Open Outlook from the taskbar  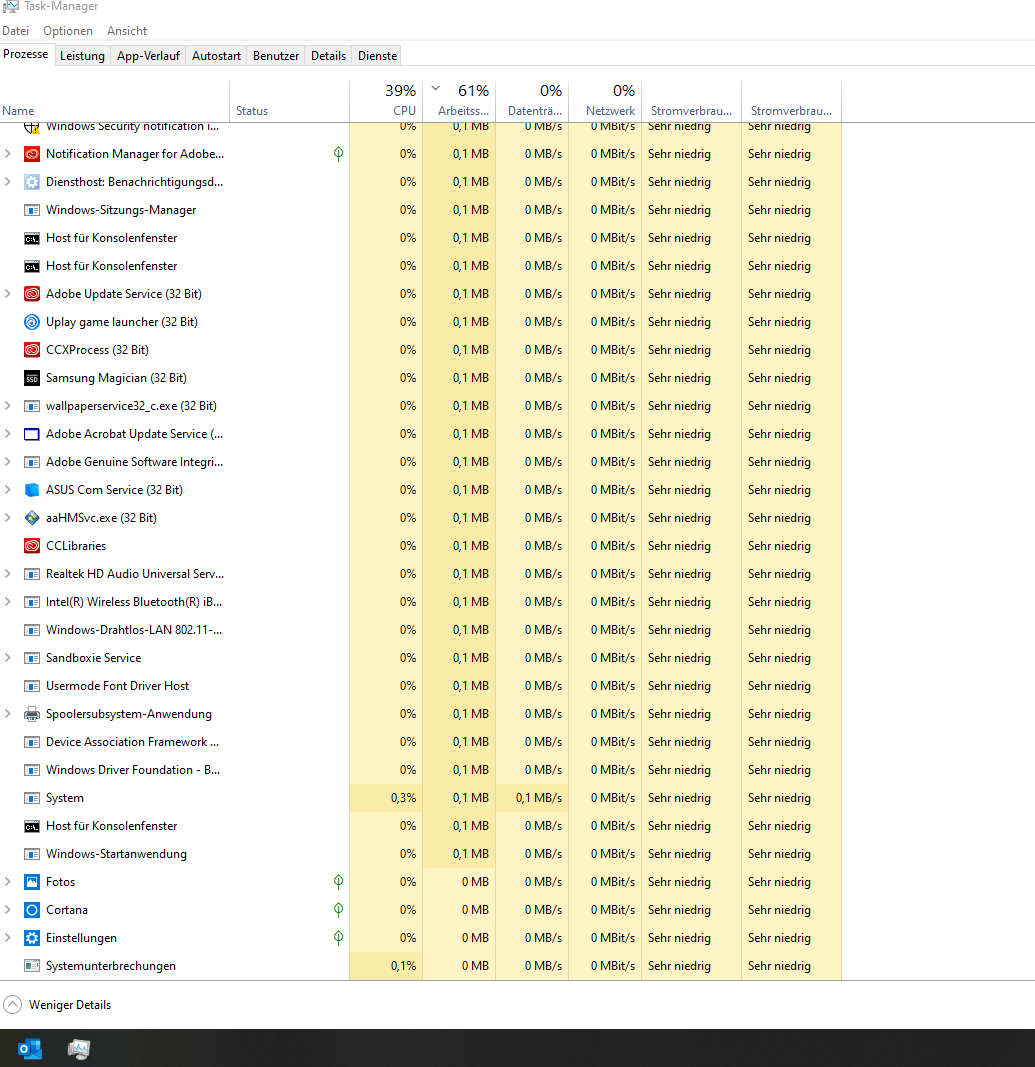(29, 1049)
